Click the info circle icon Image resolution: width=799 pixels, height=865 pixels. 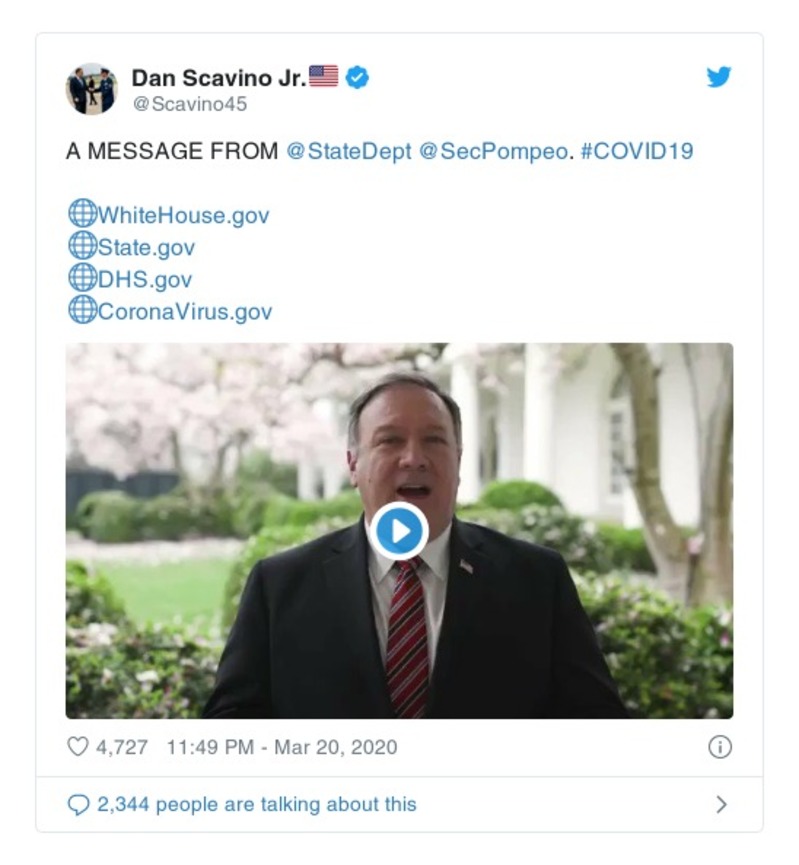point(719,746)
